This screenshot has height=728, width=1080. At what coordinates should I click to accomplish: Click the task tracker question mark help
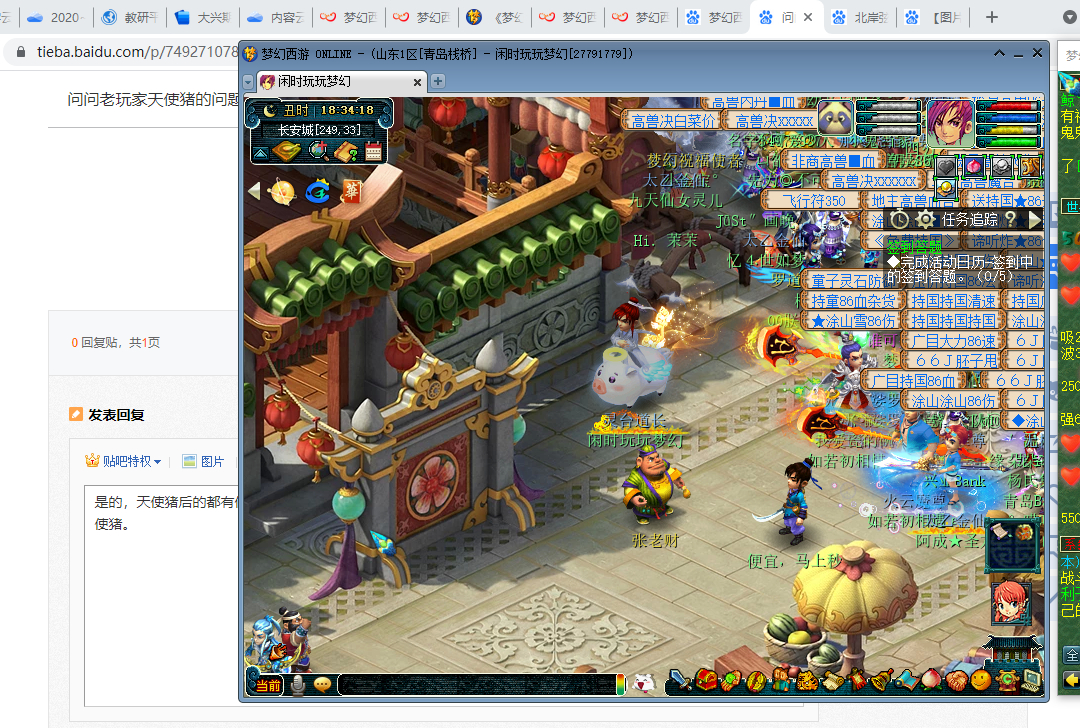point(1010,219)
